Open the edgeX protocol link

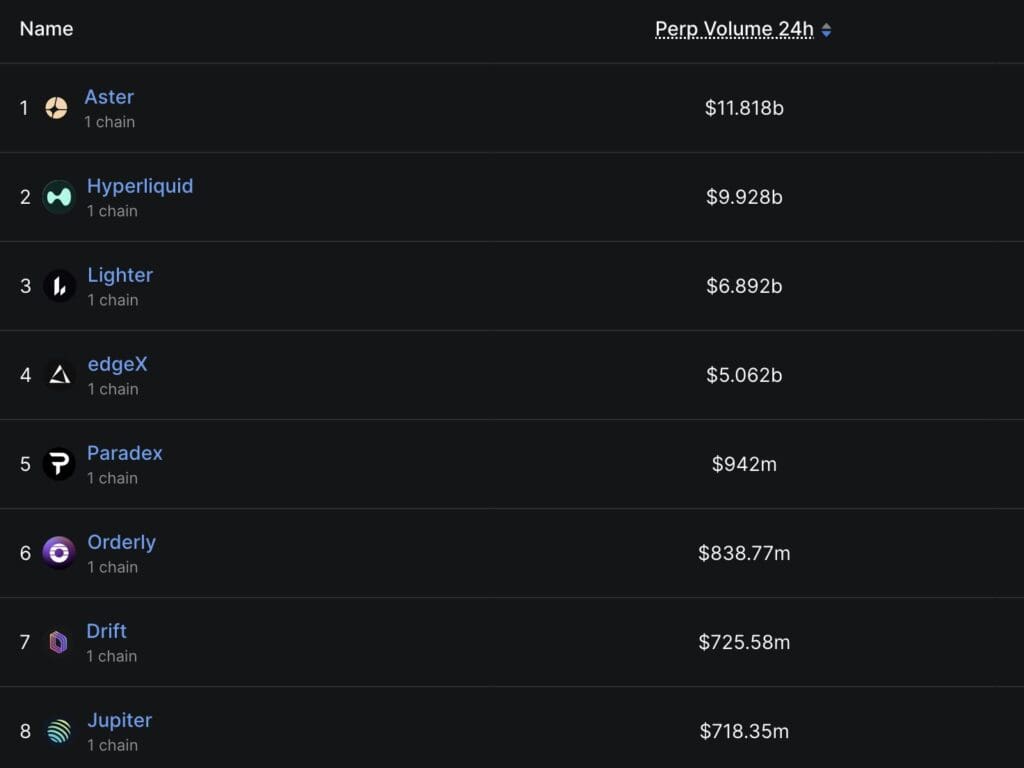pyautogui.click(x=118, y=364)
